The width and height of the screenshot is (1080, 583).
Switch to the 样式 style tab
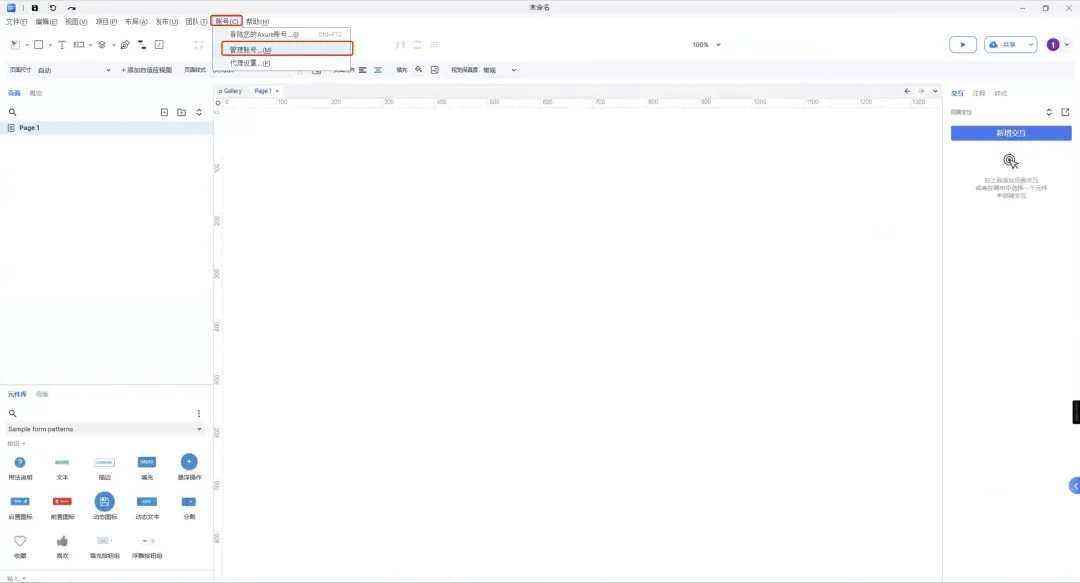[x=1001, y=93]
